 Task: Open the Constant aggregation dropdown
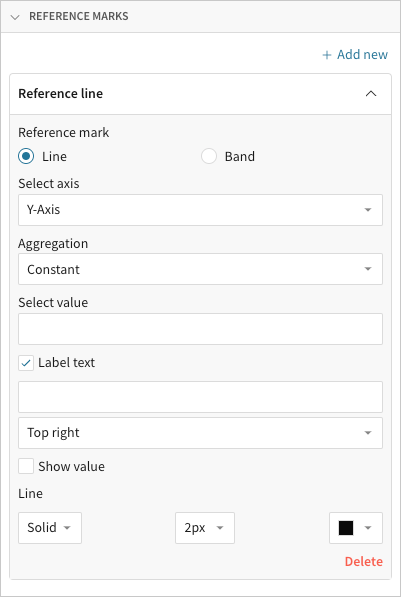pyautogui.click(x=200, y=269)
